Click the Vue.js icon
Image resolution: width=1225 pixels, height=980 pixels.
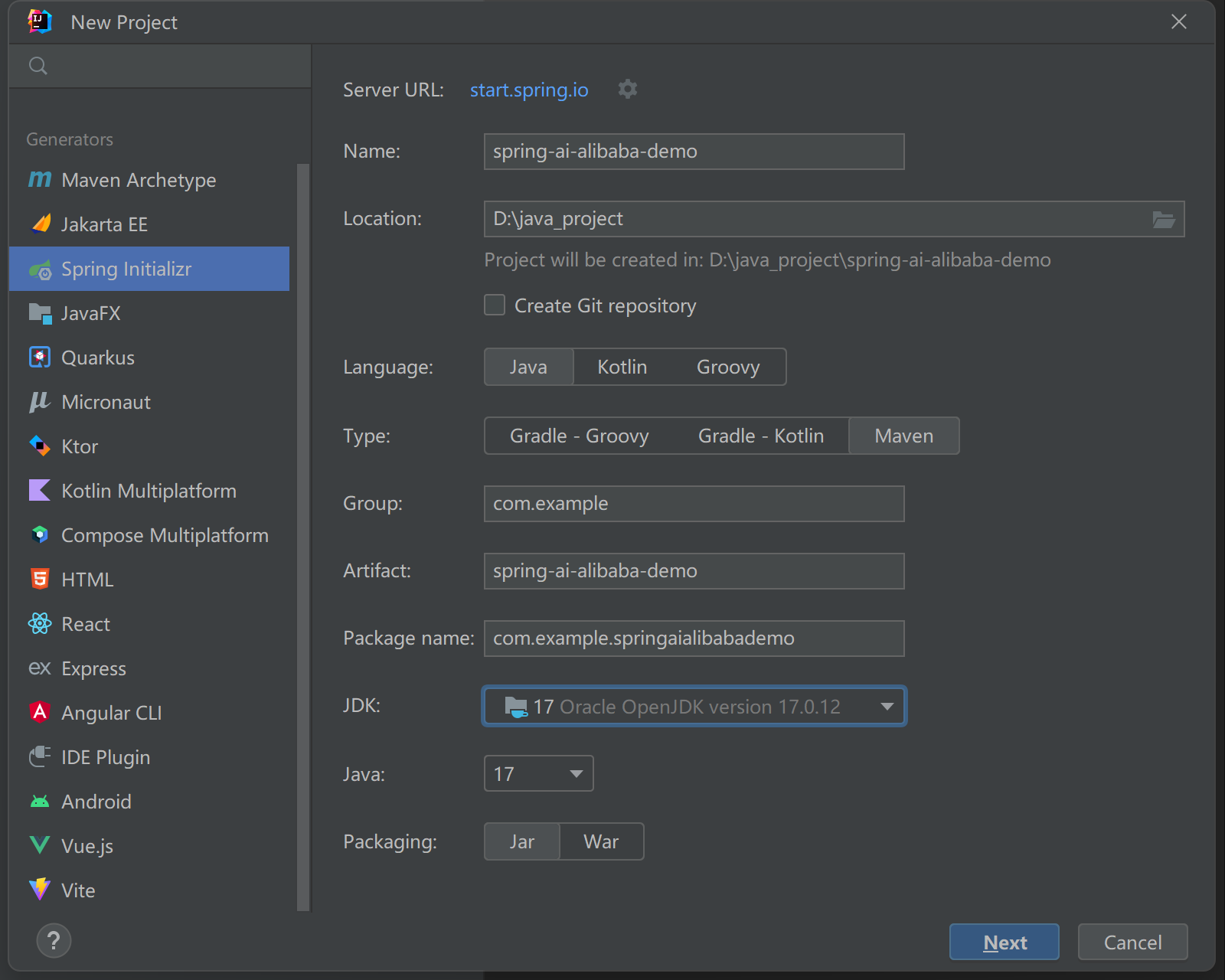click(40, 846)
